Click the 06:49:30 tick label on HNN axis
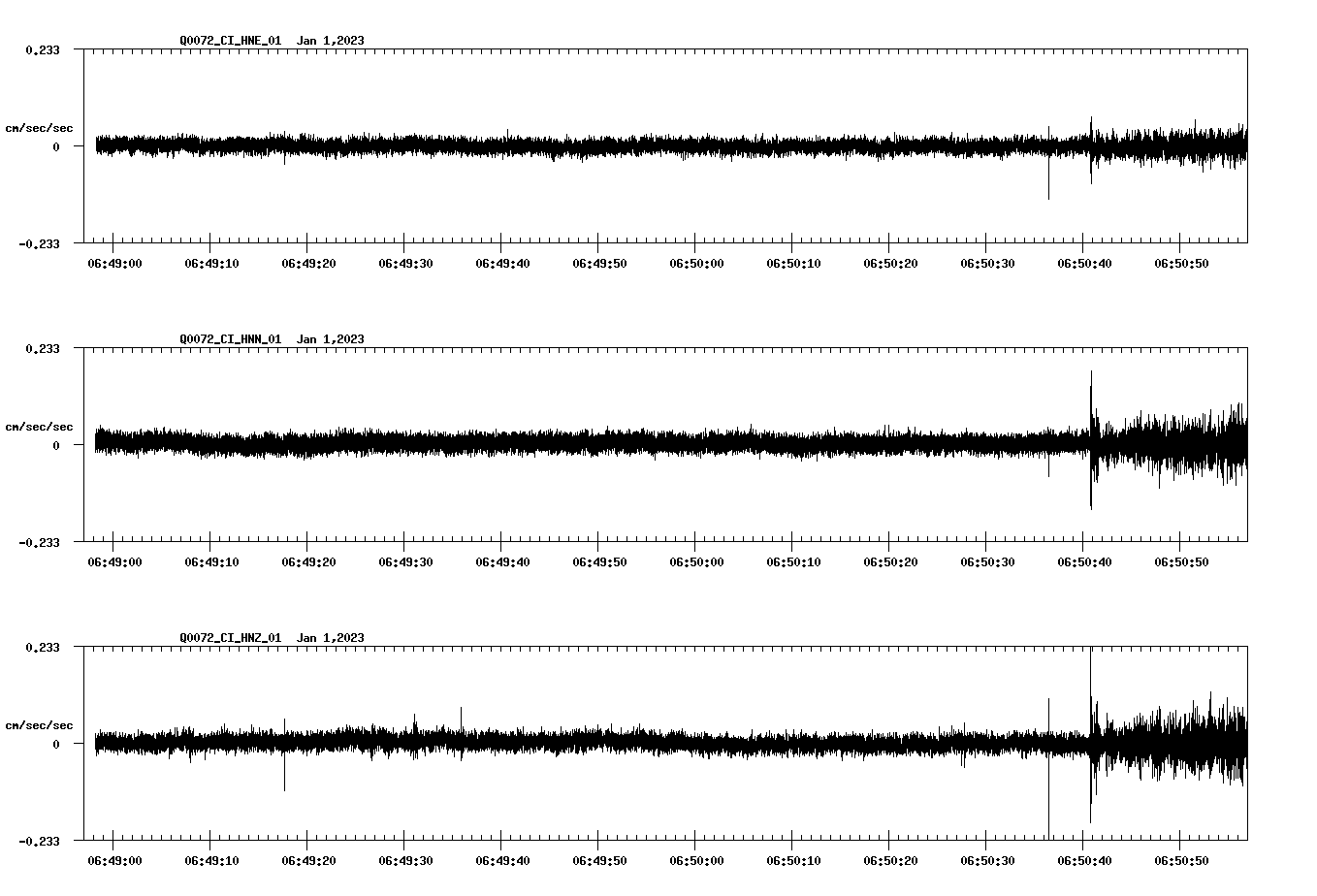The width and height of the screenshot is (1317, 896). point(407,560)
